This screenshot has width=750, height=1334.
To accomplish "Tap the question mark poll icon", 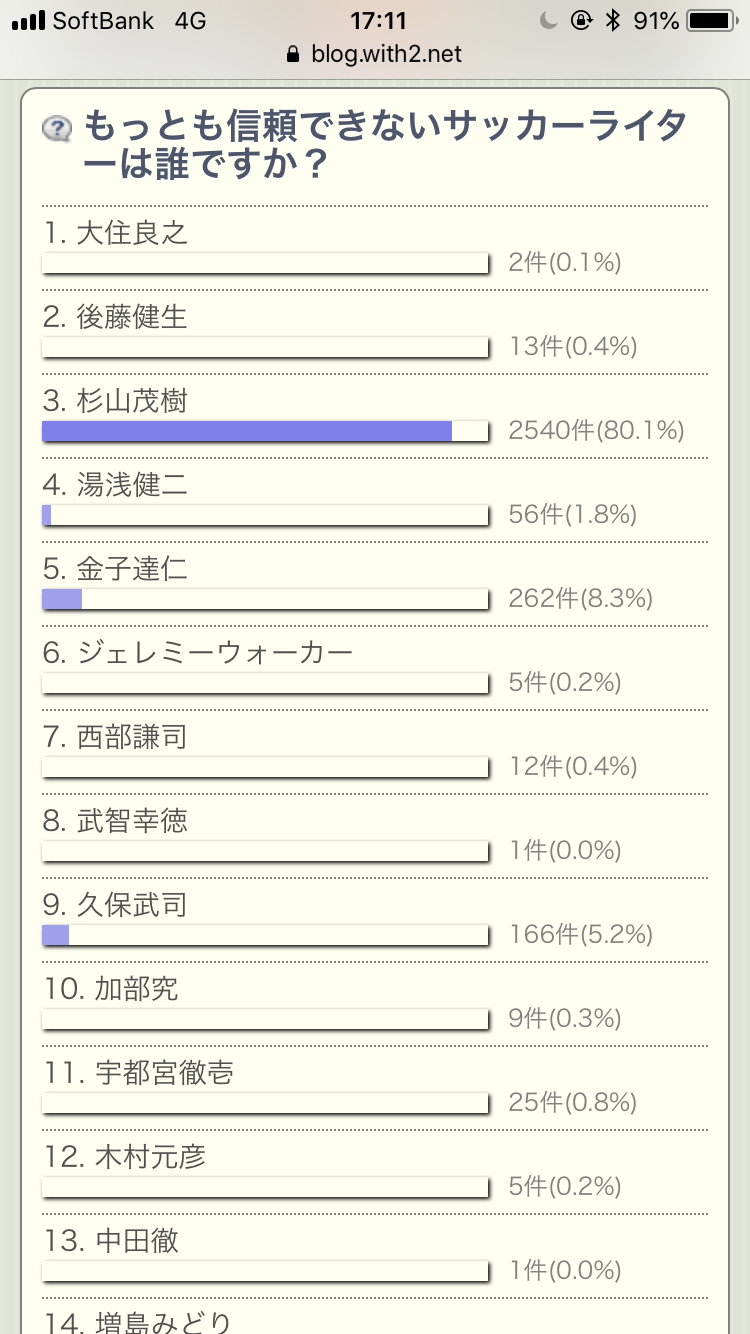I will pos(57,128).
